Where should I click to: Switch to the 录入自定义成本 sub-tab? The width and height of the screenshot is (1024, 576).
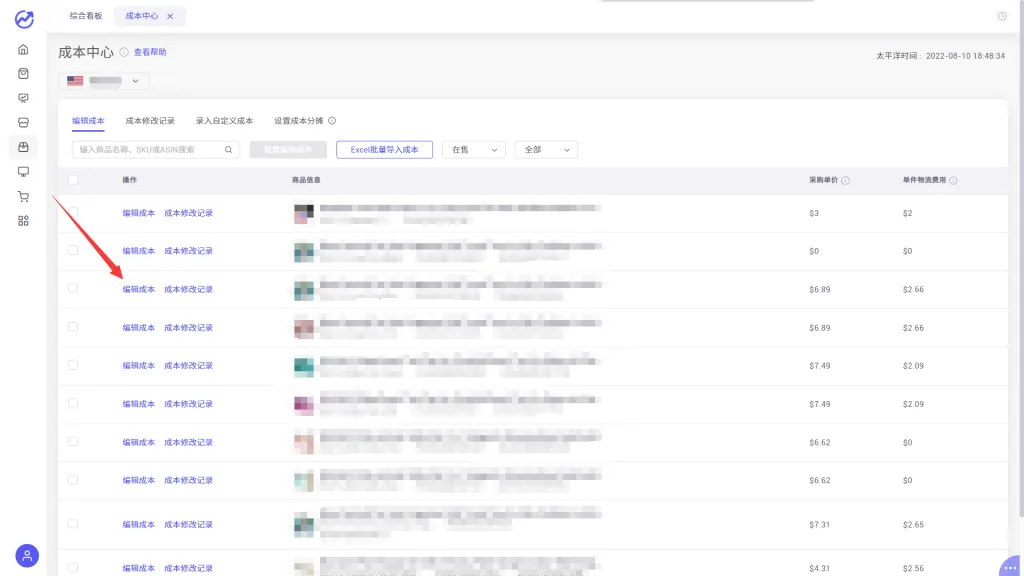224,121
